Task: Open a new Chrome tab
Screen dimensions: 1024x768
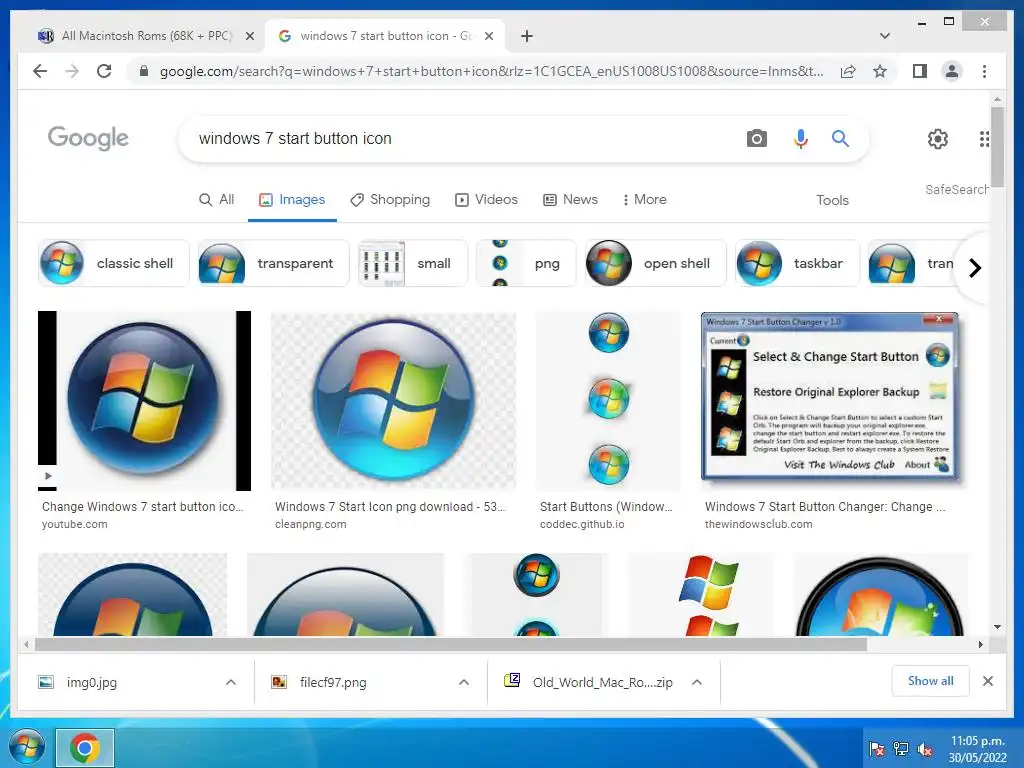Action: click(x=527, y=36)
